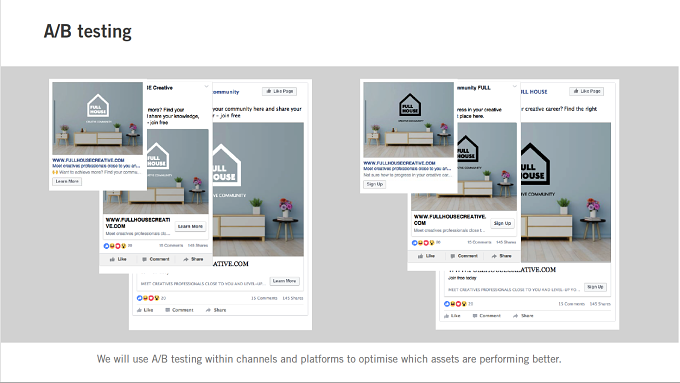Image resolution: width=680 pixels, height=383 pixels.
Task: Click Like Page button on large black-logo ad
Action: tap(586, 91)
